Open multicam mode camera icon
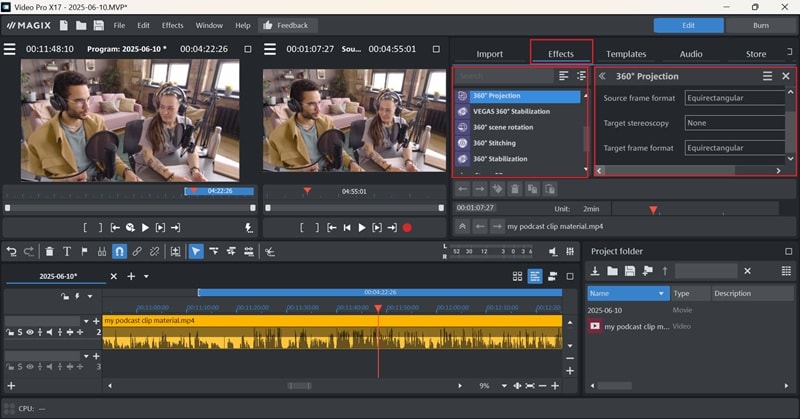This screenshot has width=800, height=419. click(552, 276)
